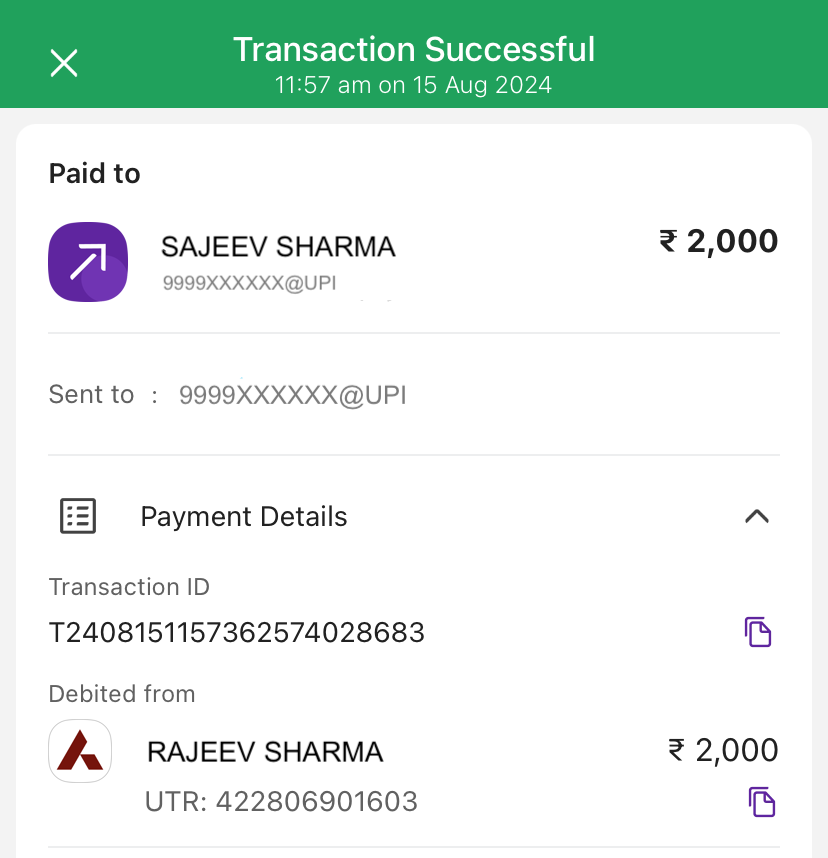Click the Paid to heading

pos(95,174)
